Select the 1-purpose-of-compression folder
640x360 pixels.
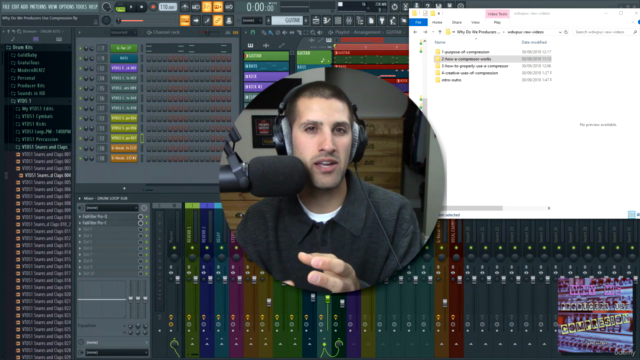465,52
